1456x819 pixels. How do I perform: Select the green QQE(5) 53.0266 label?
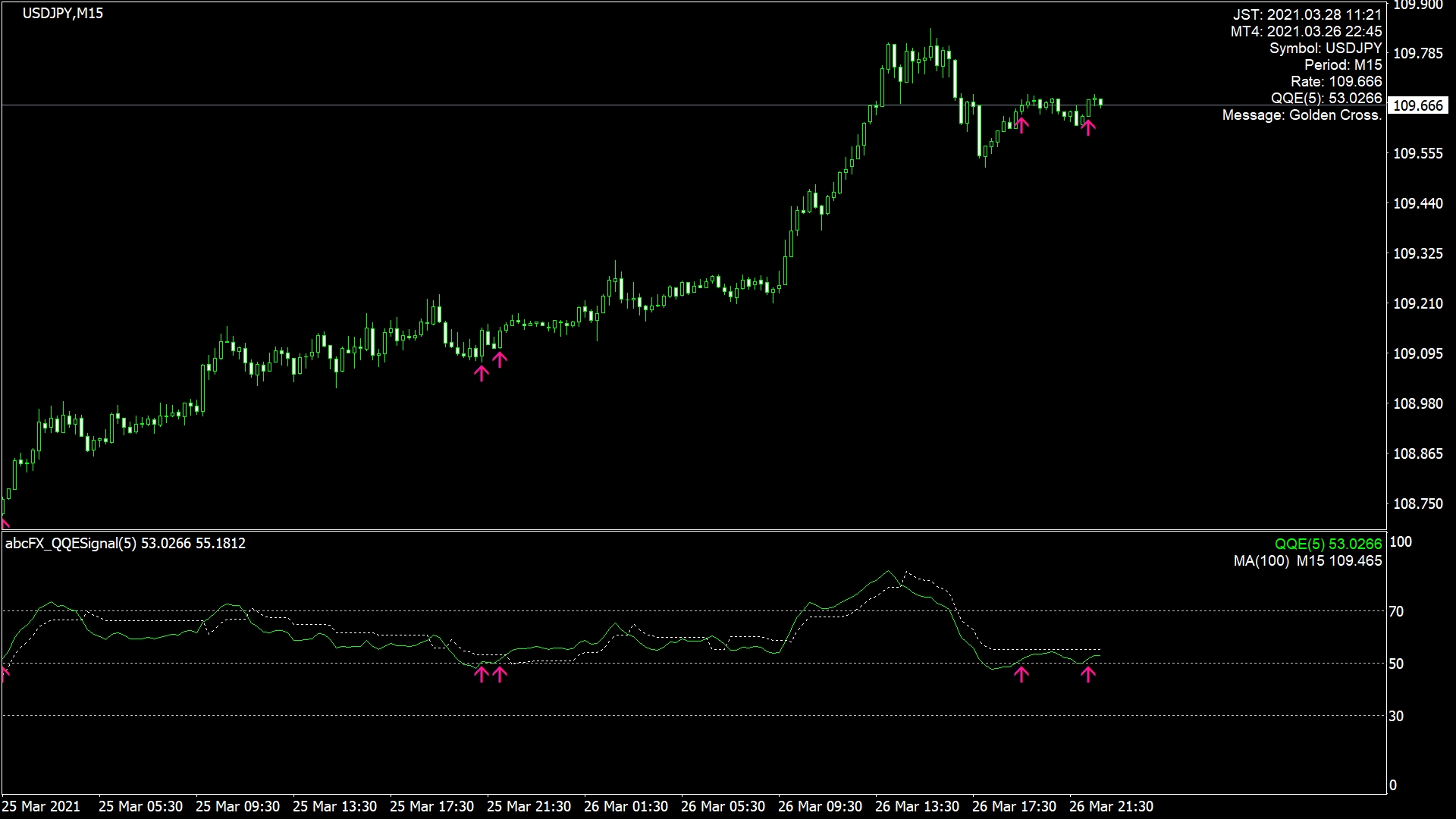click(x=1328, y=544)
